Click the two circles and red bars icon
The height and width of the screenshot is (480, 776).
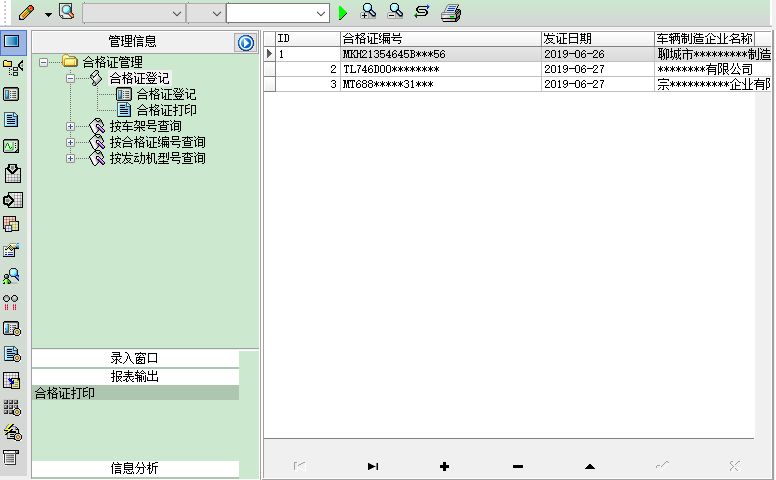[11, 302]
